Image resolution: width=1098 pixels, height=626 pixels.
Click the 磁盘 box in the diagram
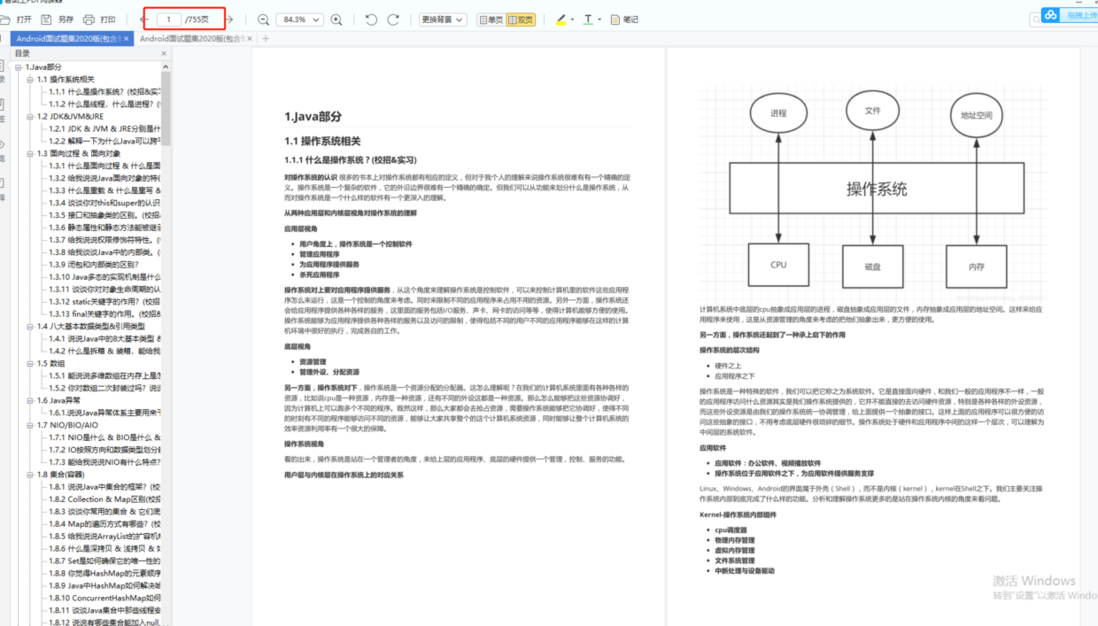[873, 266]
